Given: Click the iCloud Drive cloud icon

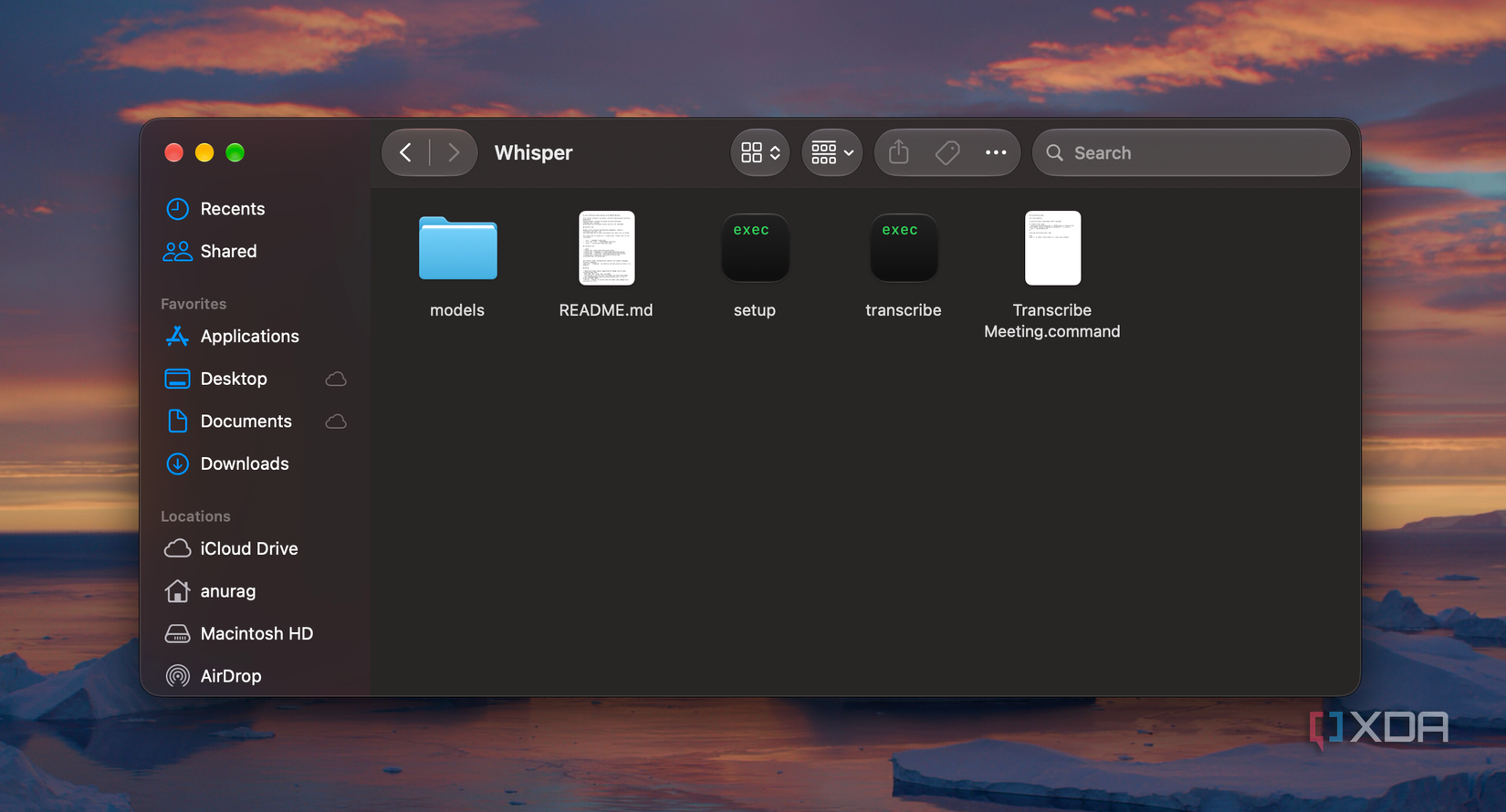Looking at the screenshot, I should click(178, 548).
